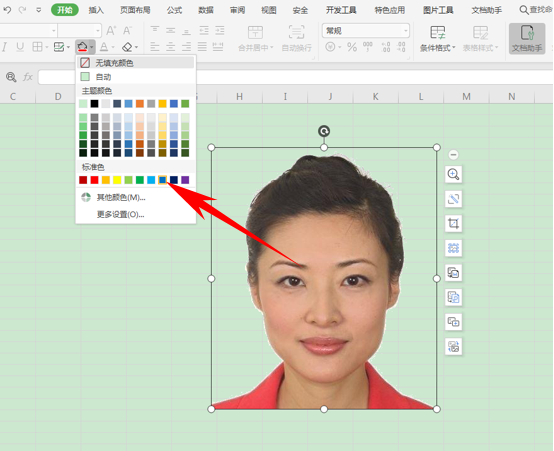Image resolution: width=554 pixels, height=451 pixels.
Task: Open the number format combo box
Action: click(366, 31)
